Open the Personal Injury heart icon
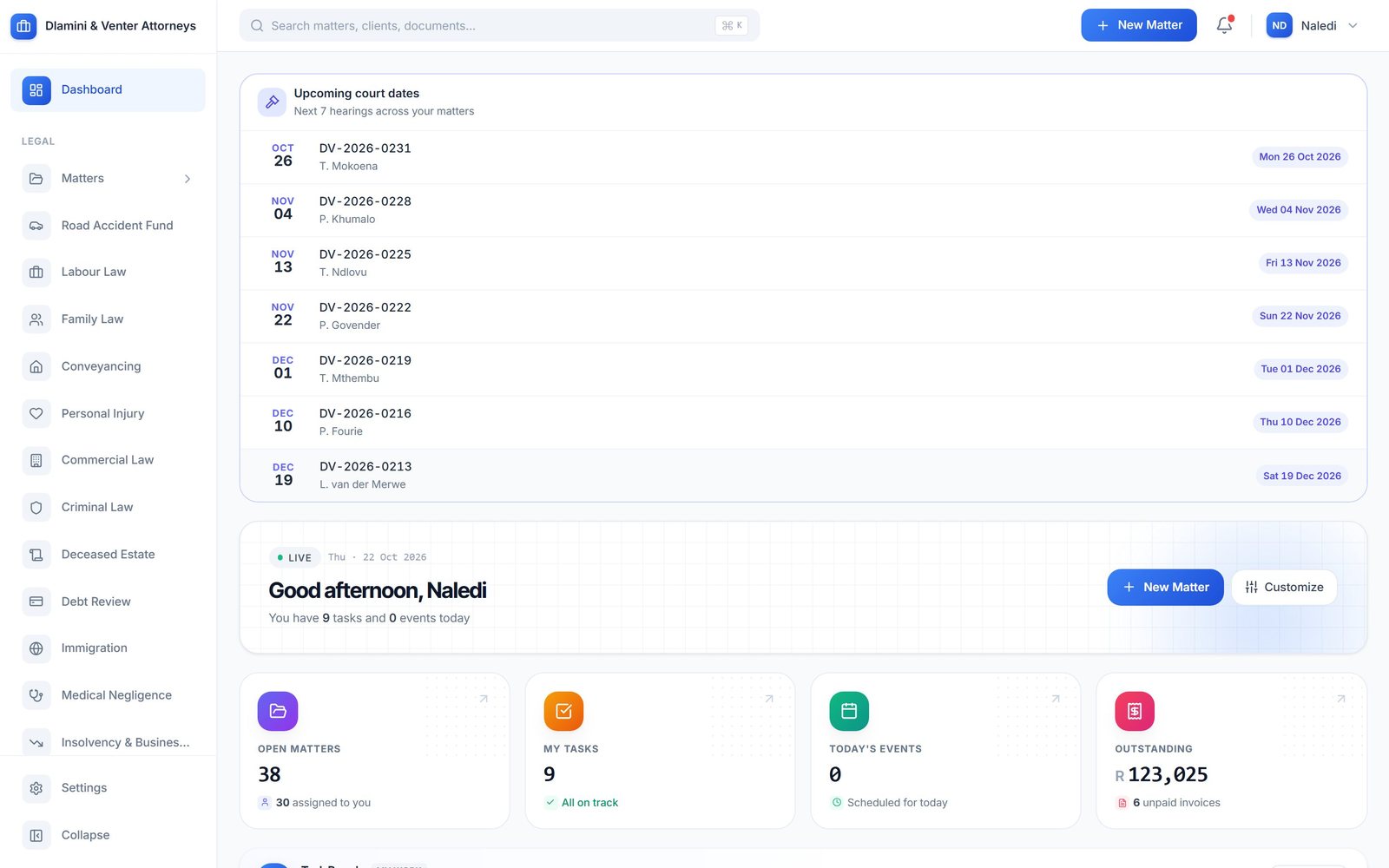 click(x=36, y=414)
